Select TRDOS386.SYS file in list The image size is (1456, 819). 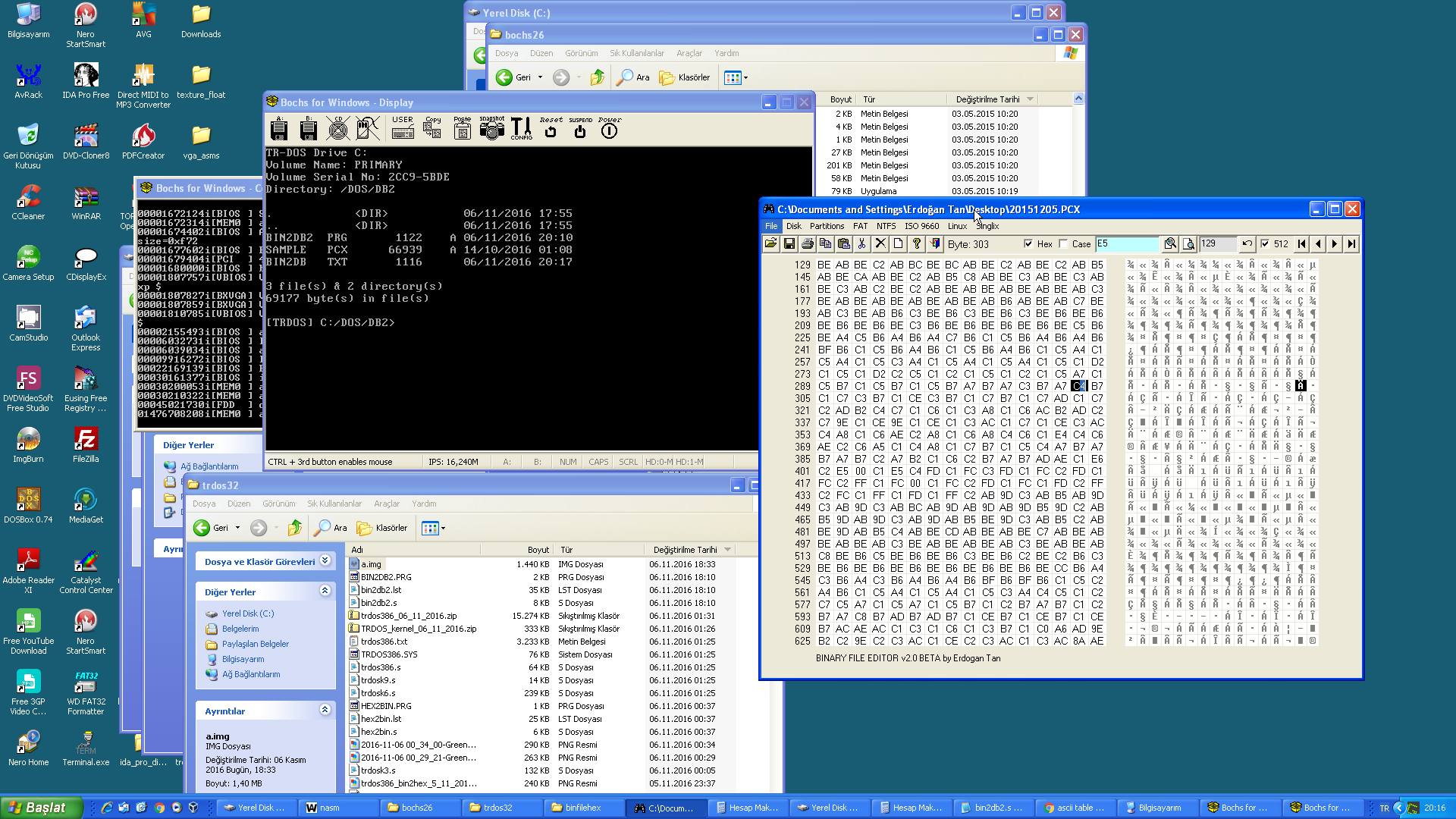click(389, 654)
